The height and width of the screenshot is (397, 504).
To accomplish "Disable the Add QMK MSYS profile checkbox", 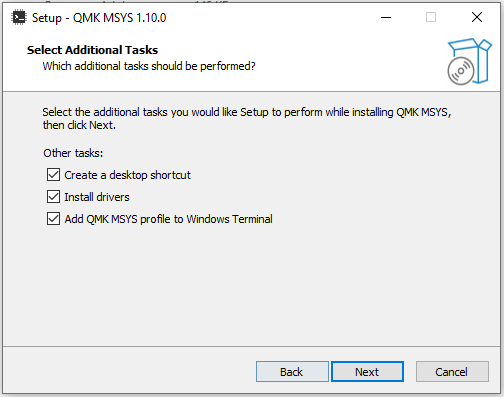I will point(53,219).
